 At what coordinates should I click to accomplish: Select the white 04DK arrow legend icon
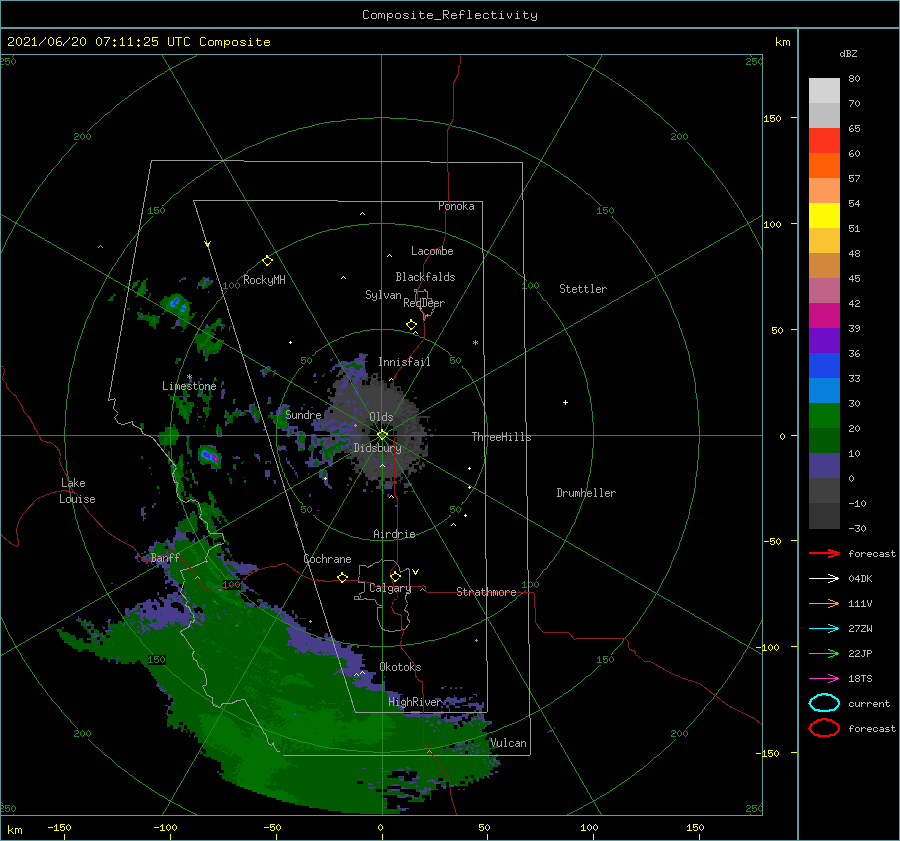824,578
